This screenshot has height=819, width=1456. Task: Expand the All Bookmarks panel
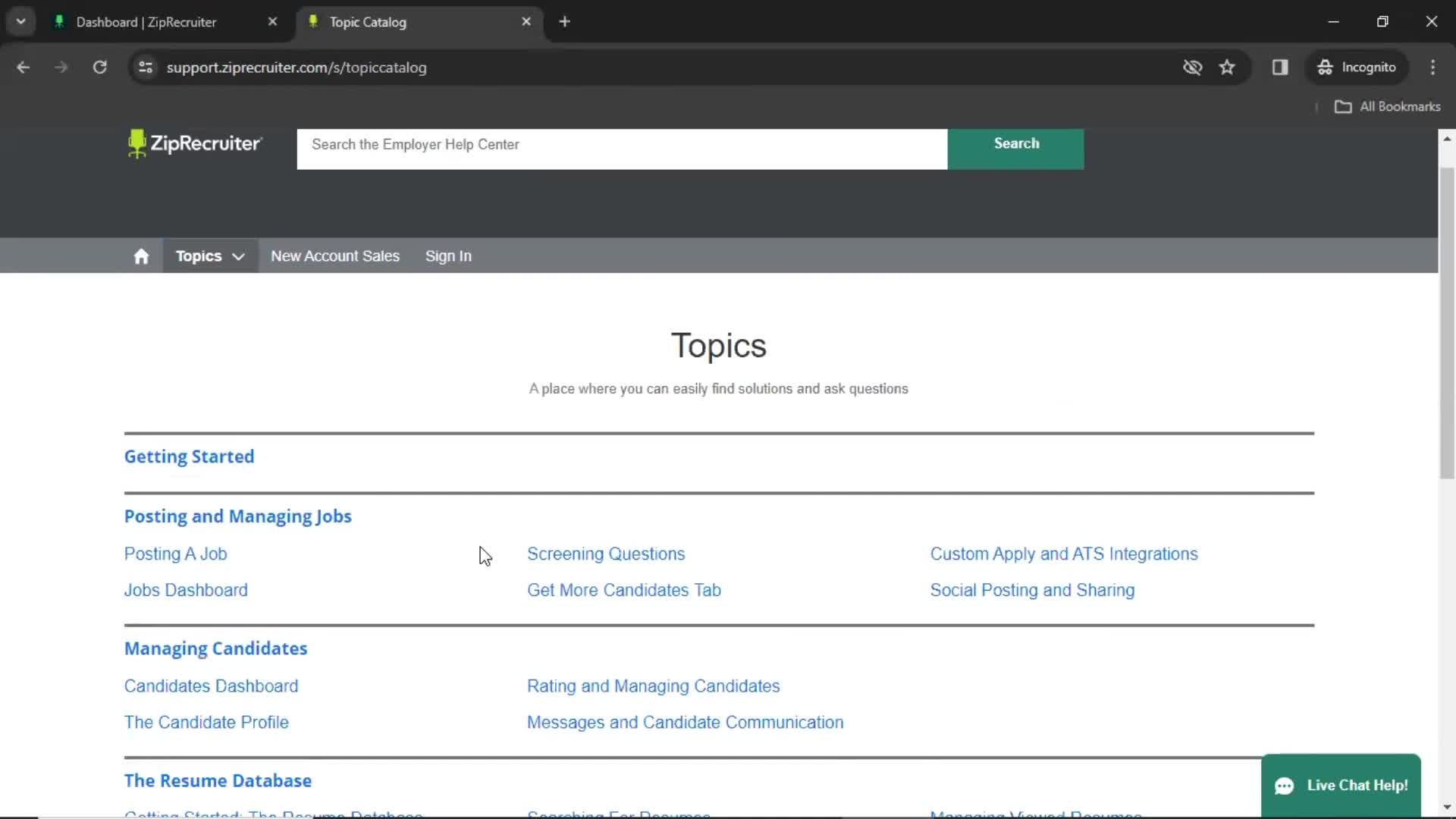[1387, 106]
